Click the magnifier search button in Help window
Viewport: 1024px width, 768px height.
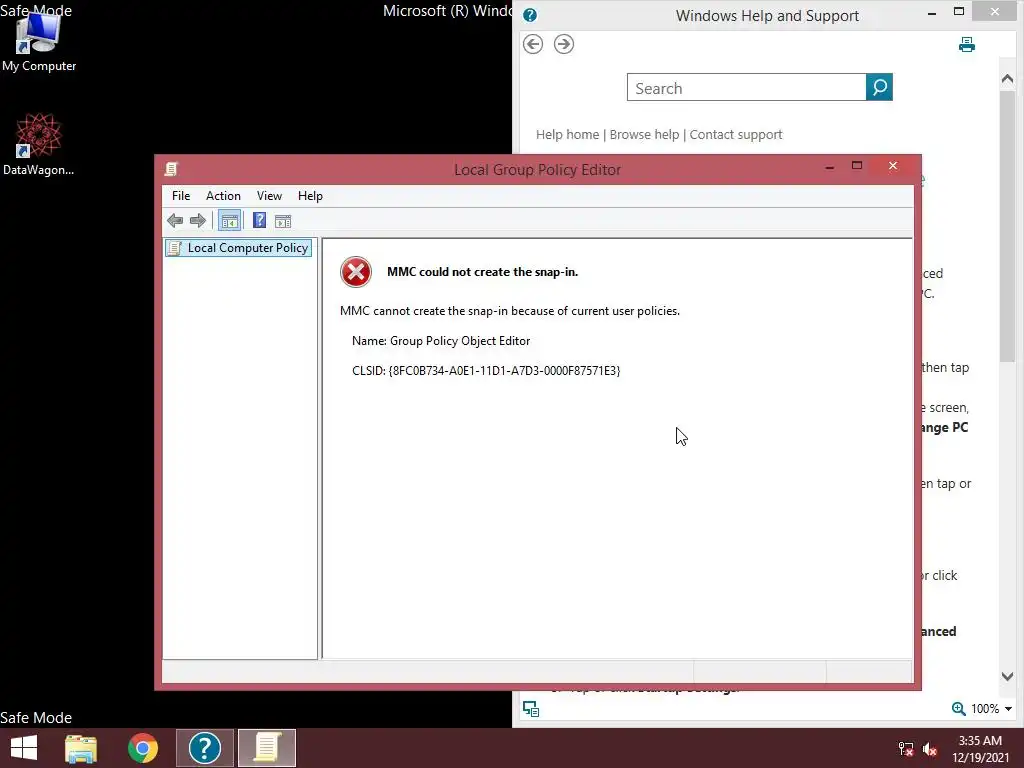tap(879, 88)
